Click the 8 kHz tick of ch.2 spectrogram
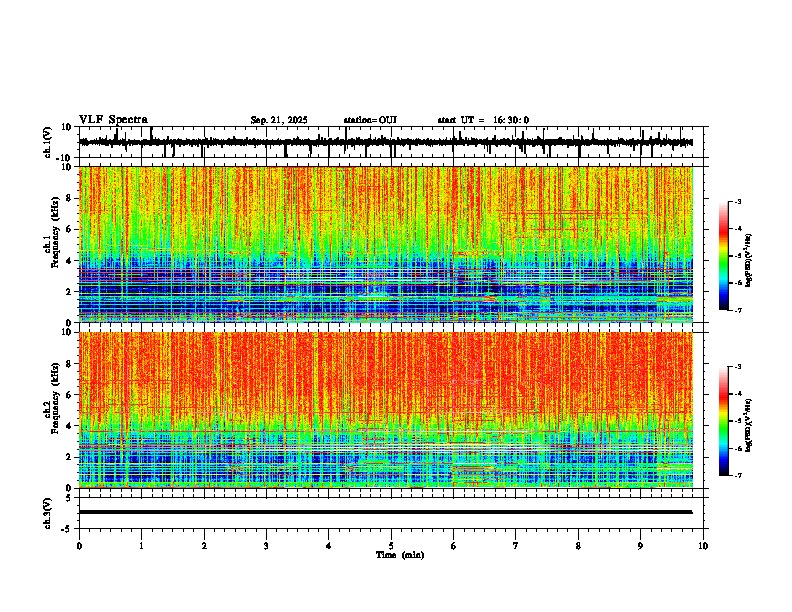792x612 pixels. pos(71,364)
